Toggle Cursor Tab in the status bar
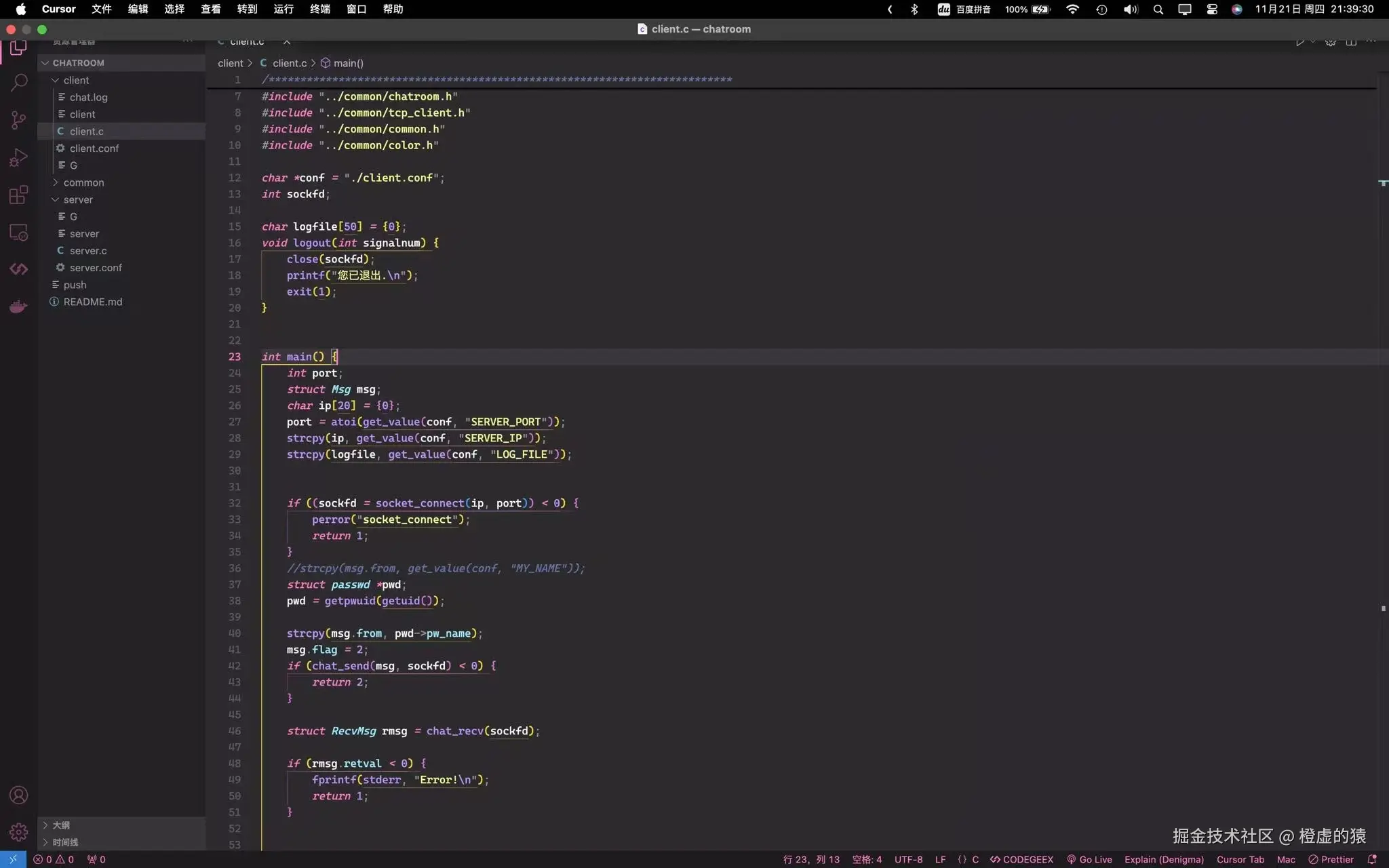 pos(1240,859)
